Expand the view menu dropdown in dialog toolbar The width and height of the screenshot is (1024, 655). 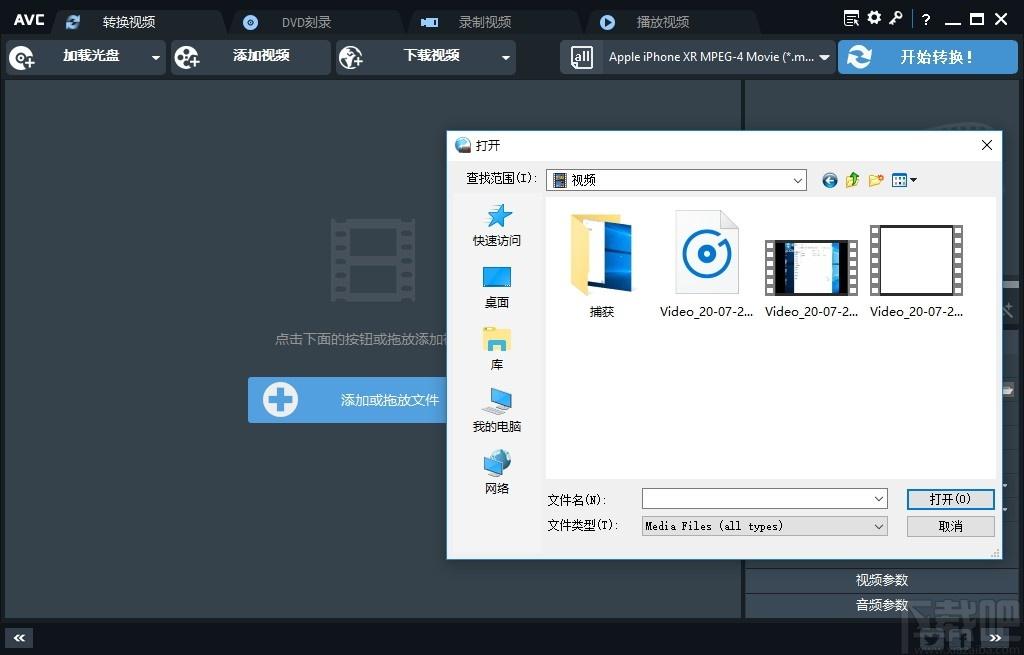click(905, 180)
